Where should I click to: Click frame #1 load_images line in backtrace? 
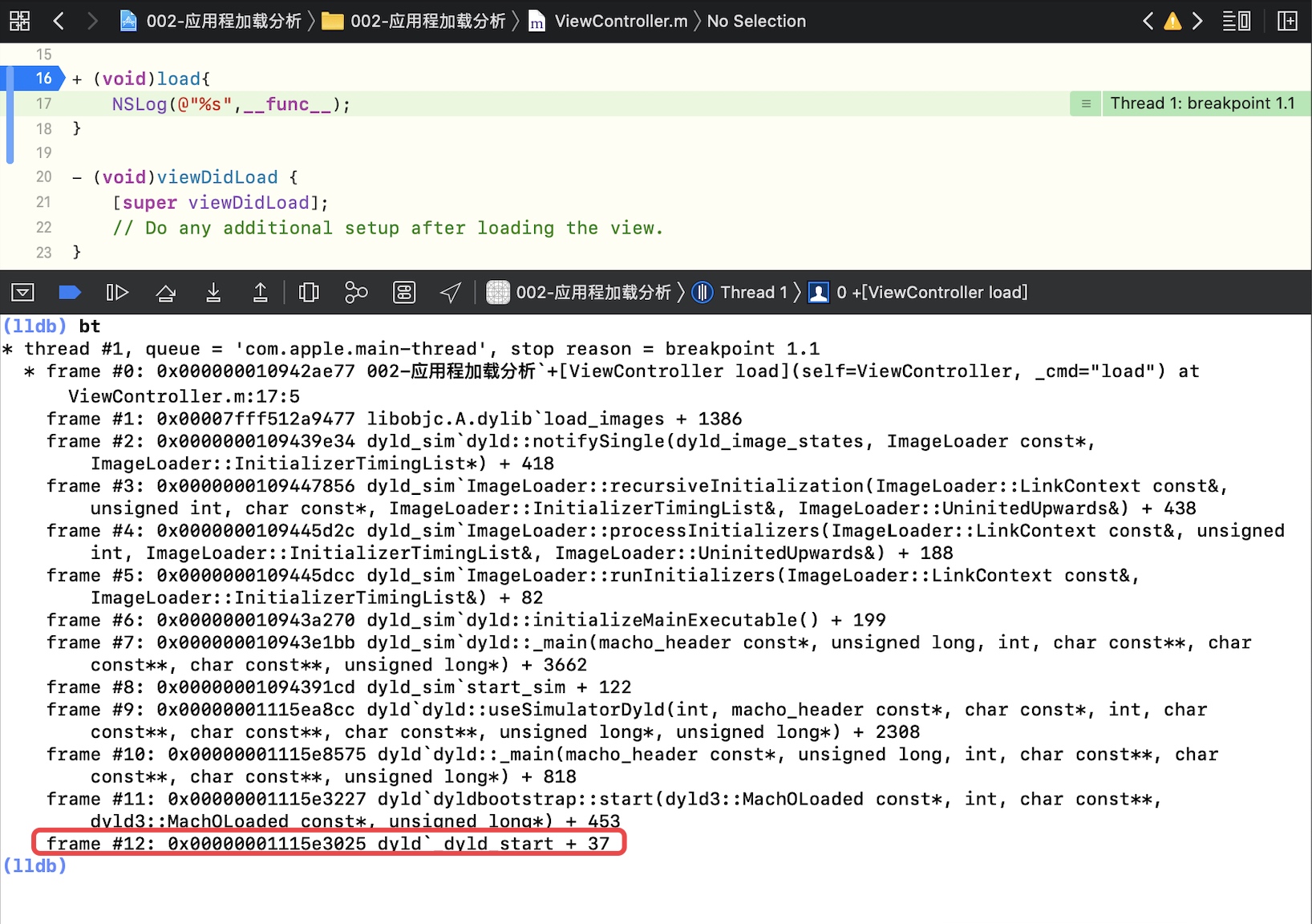click(394, 419)
